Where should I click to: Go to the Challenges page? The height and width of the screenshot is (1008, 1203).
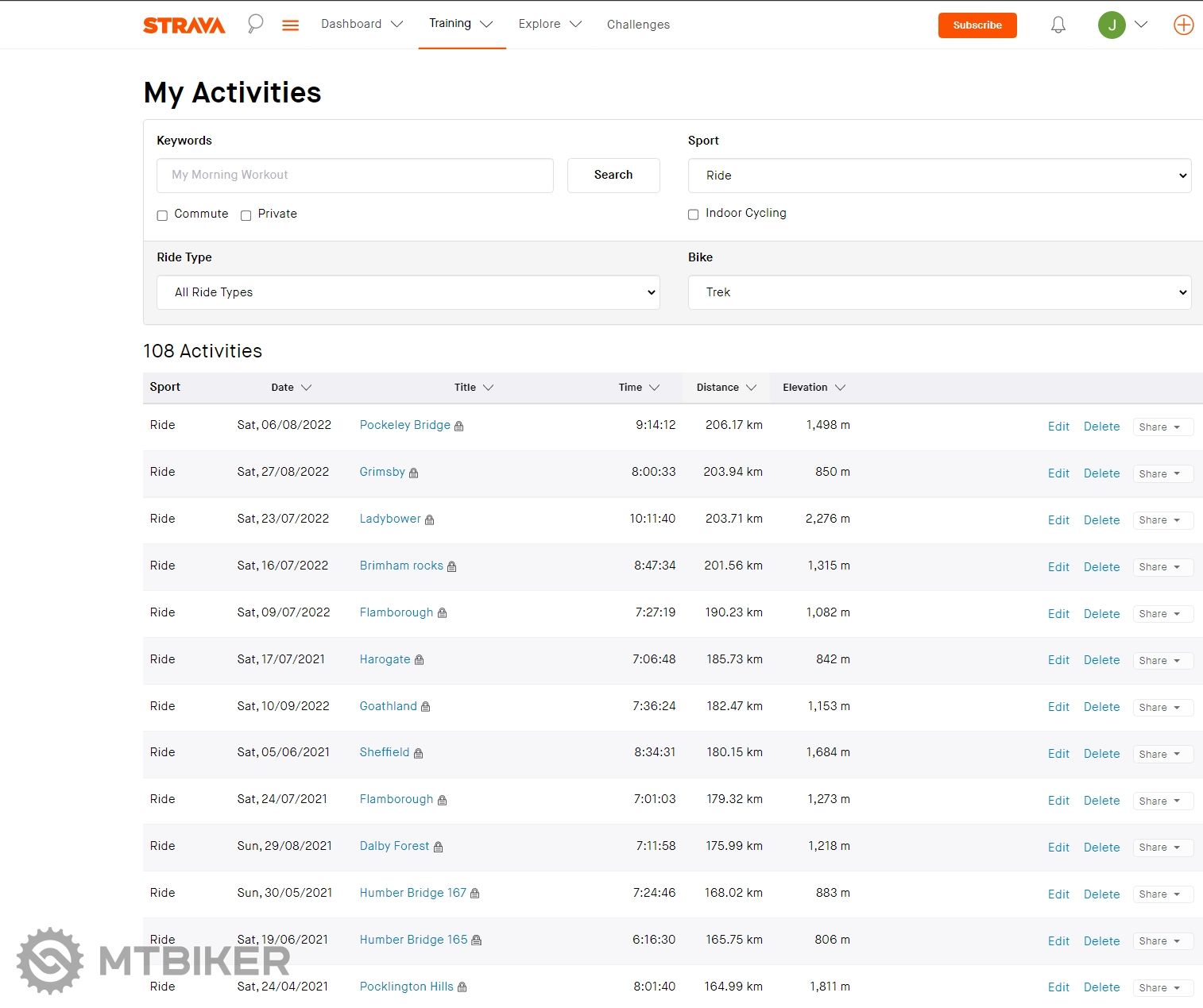pyautogui.click(x=638, y=25)
